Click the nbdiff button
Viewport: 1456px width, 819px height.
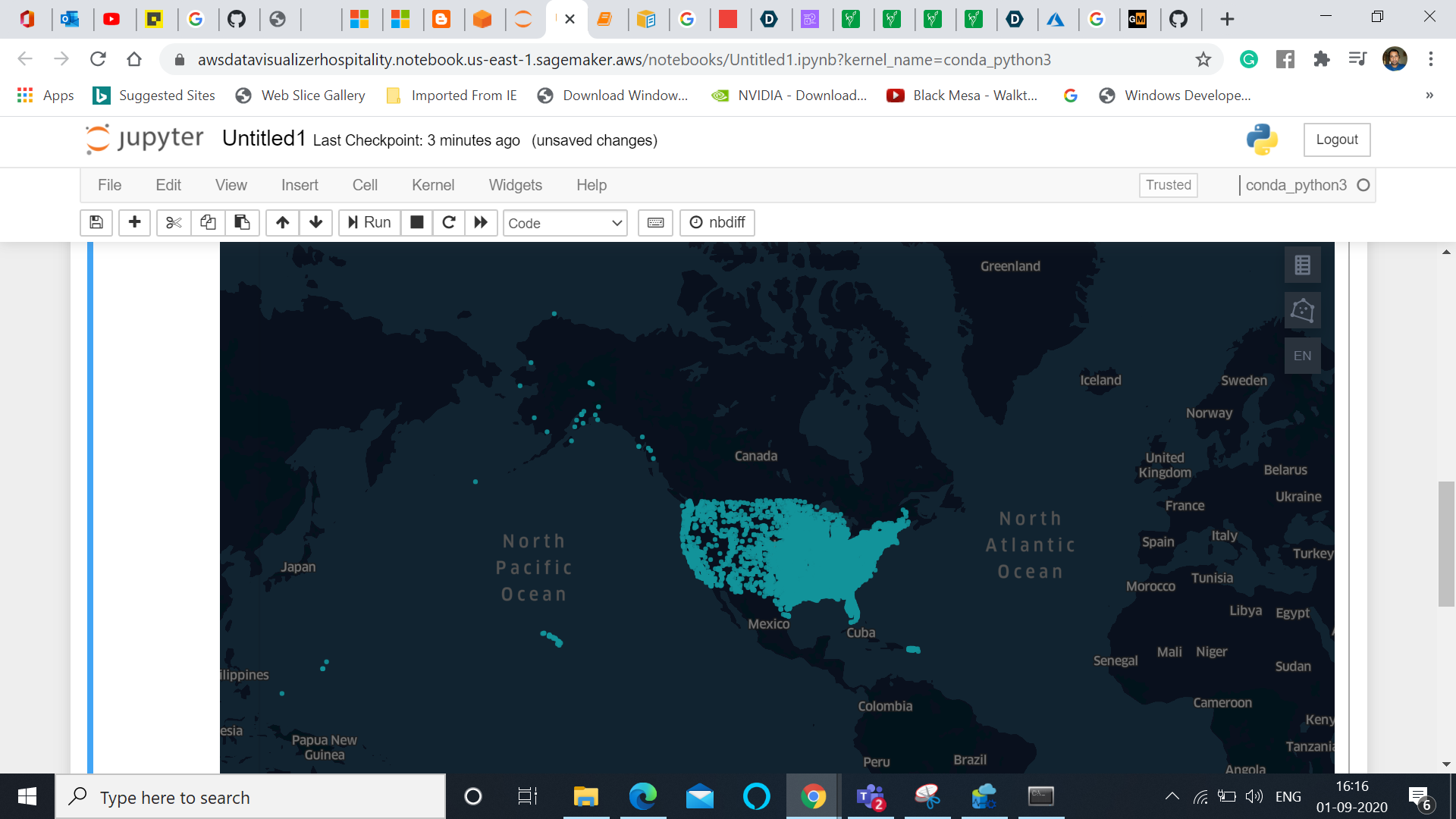(x=717, y=222)
